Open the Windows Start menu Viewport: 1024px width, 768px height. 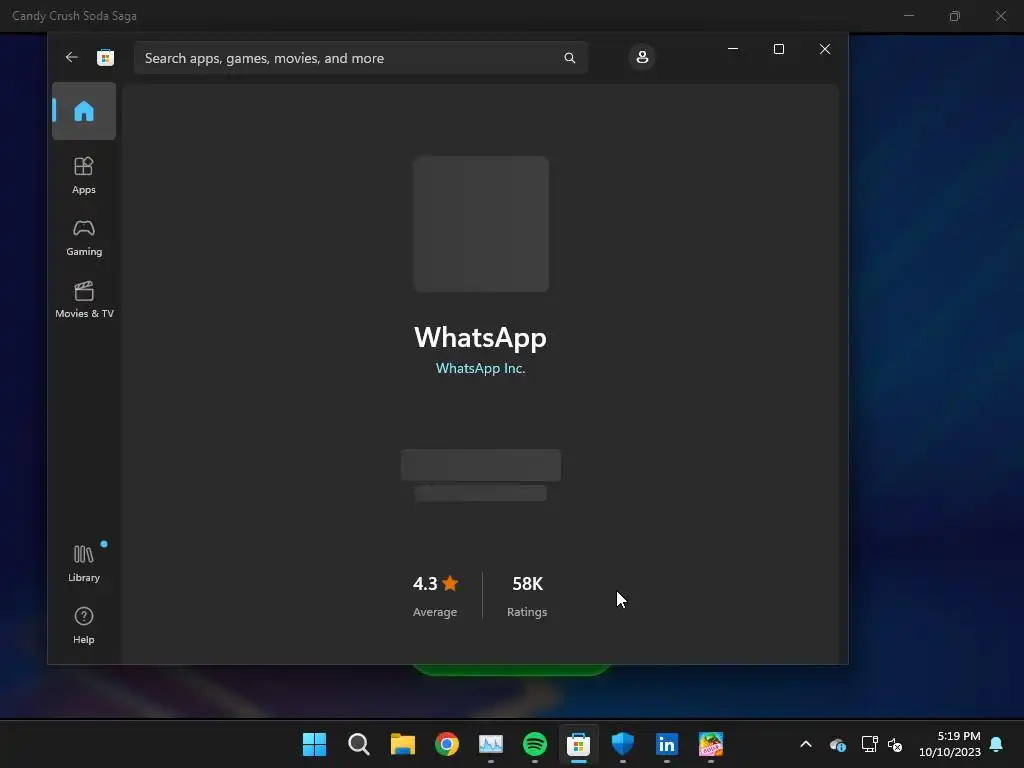coord(314,744)
